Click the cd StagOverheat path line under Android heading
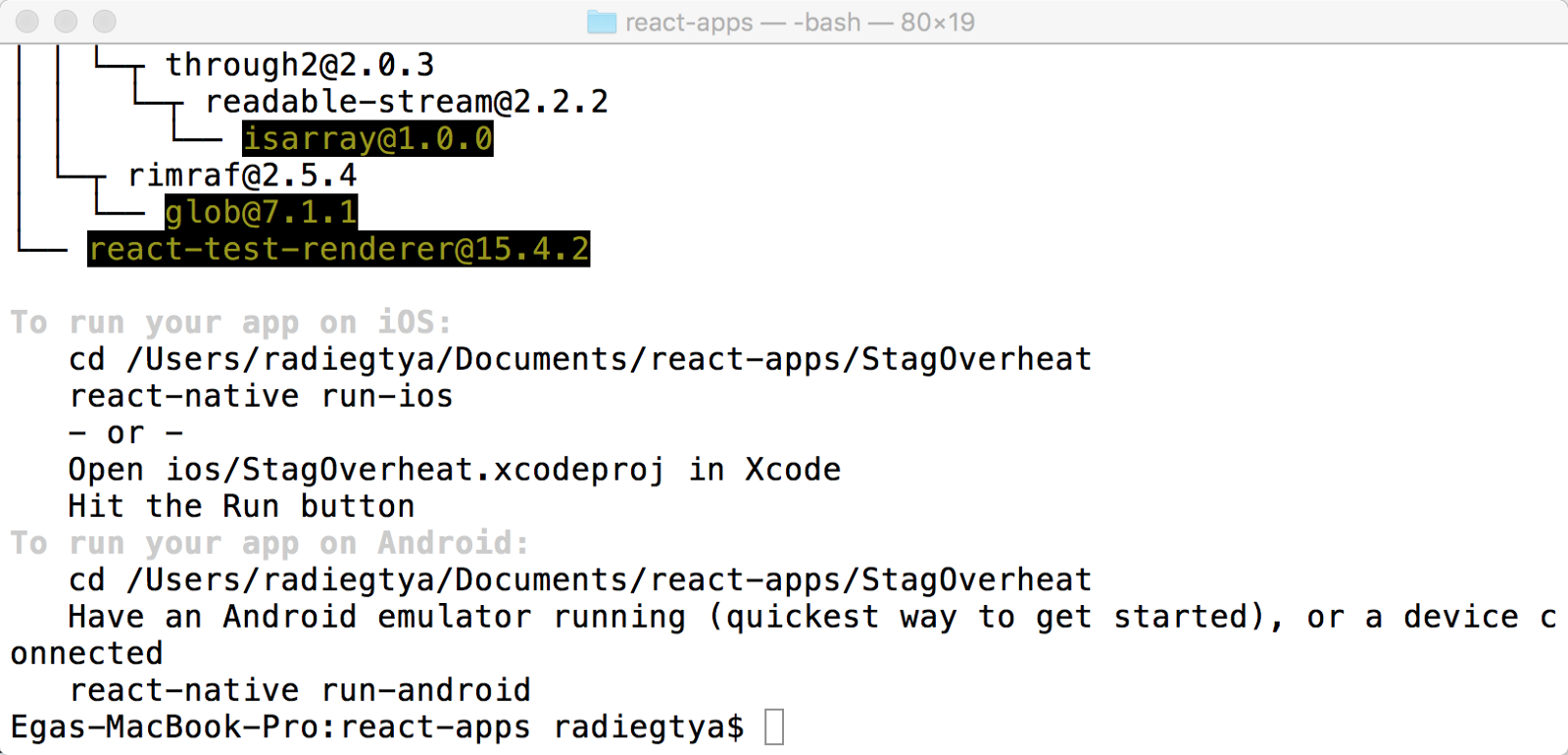The height and width of the screenshot is (755, 1568). click(x=580, y=580)
